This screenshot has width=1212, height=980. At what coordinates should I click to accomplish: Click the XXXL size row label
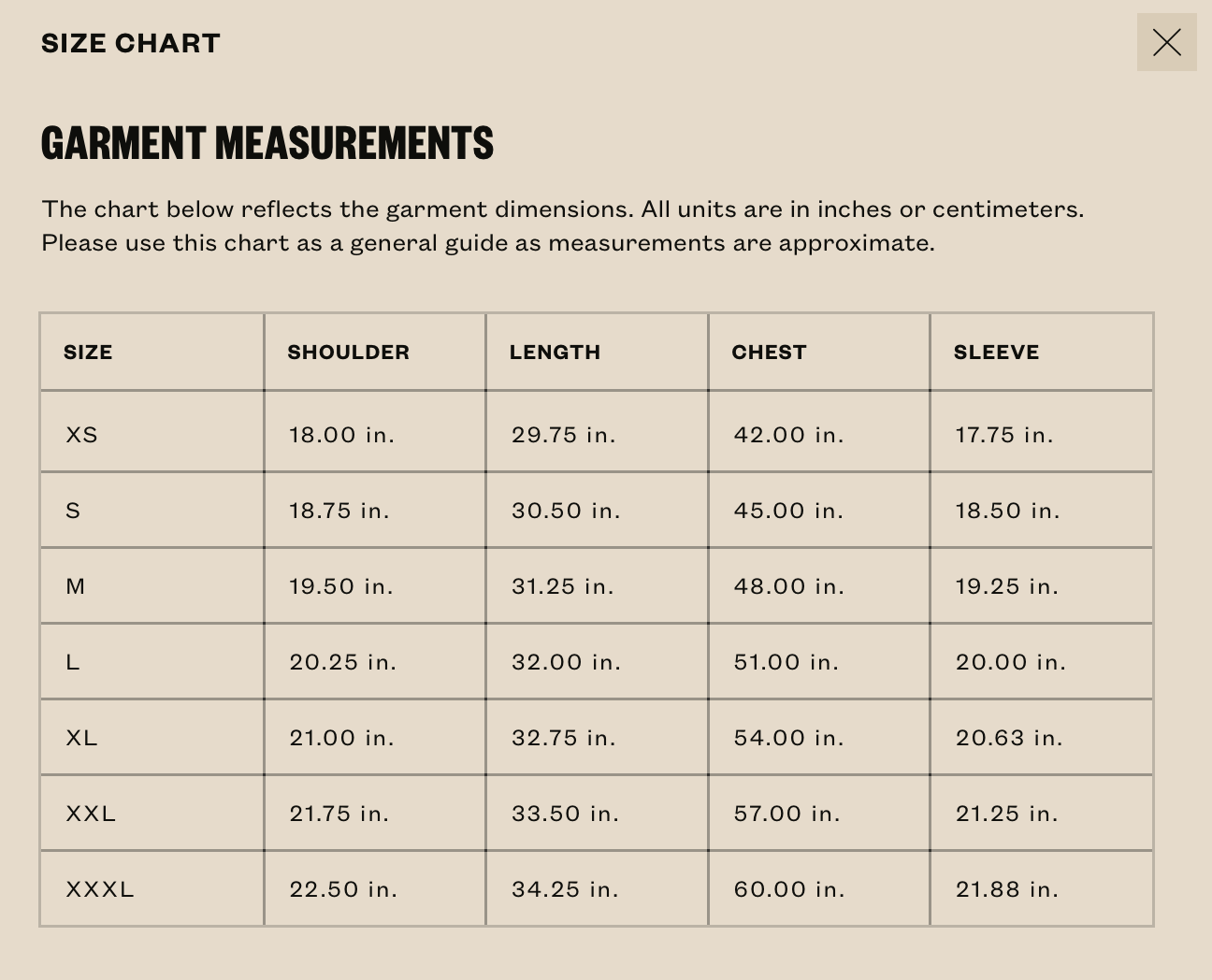pos(100,889)
